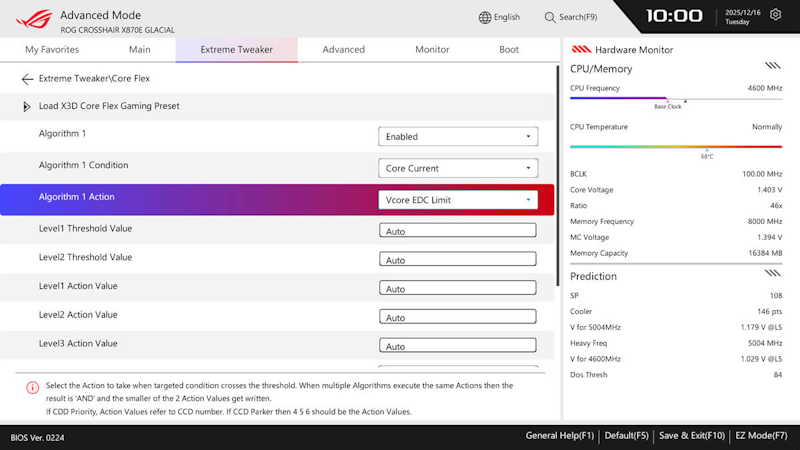
Task: Click Level2 Threshold Value field
Action: [x=458, y=259]
